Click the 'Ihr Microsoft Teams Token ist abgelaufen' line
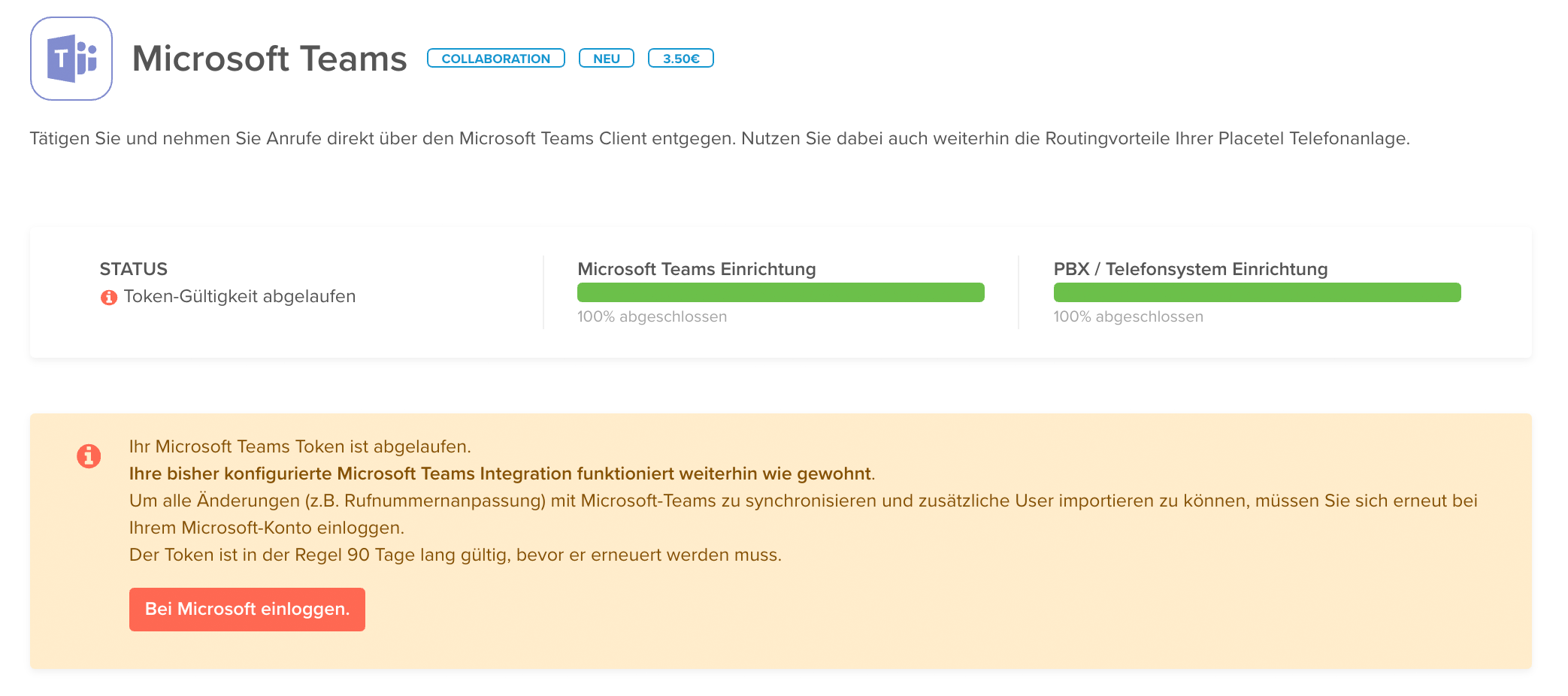 point(300,446)
